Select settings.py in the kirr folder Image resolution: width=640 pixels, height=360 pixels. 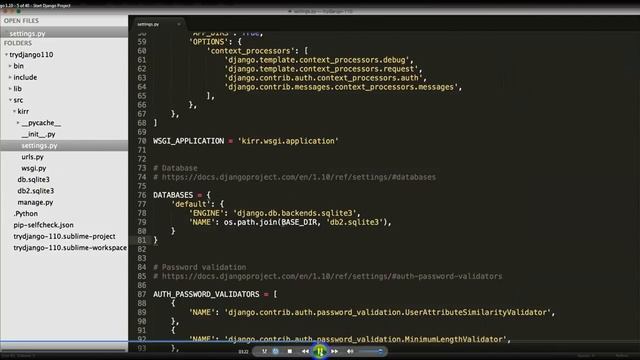(x=64, y=145)
